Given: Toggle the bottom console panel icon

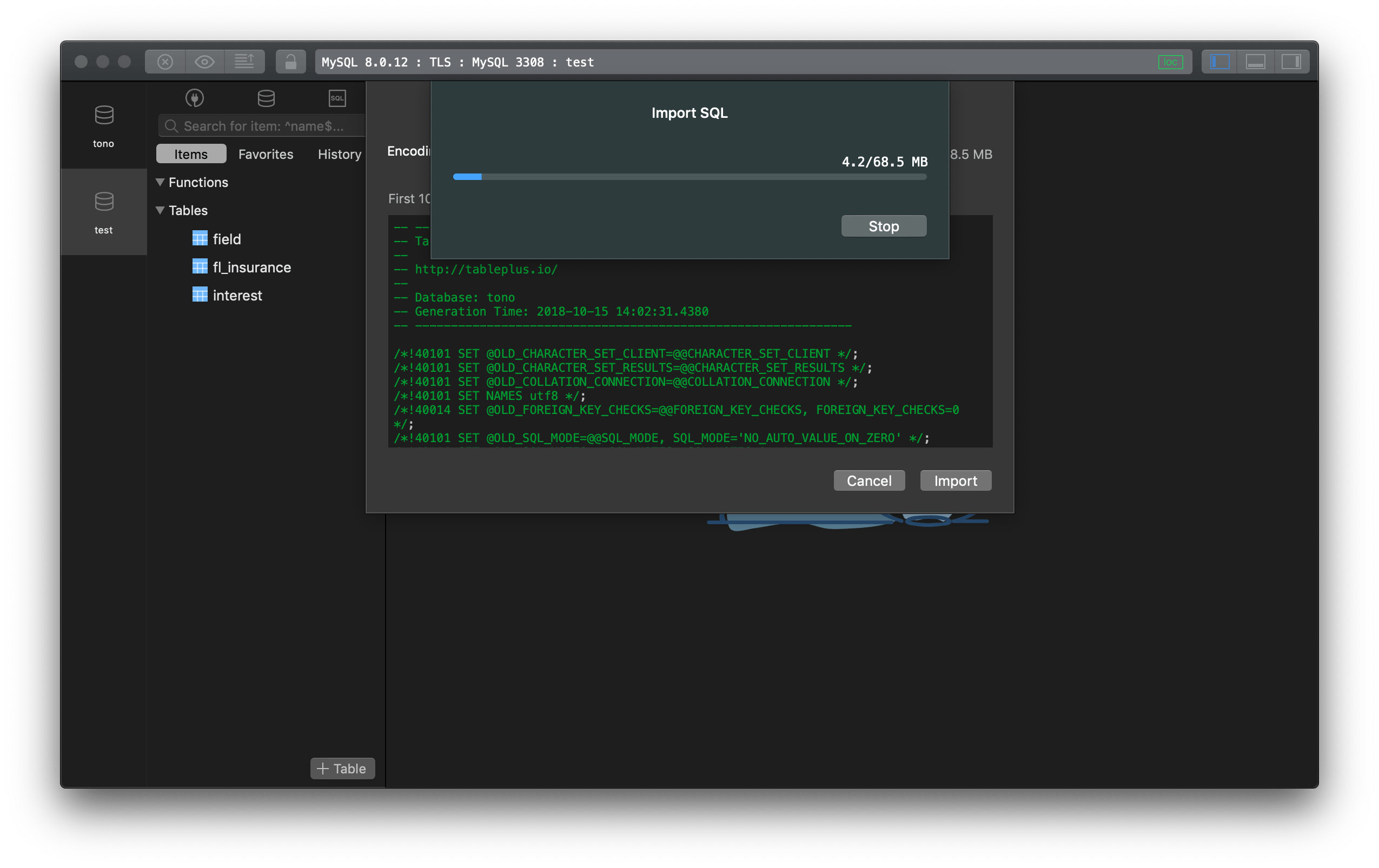Looking at the screenshot, I should click(1255, 62).
